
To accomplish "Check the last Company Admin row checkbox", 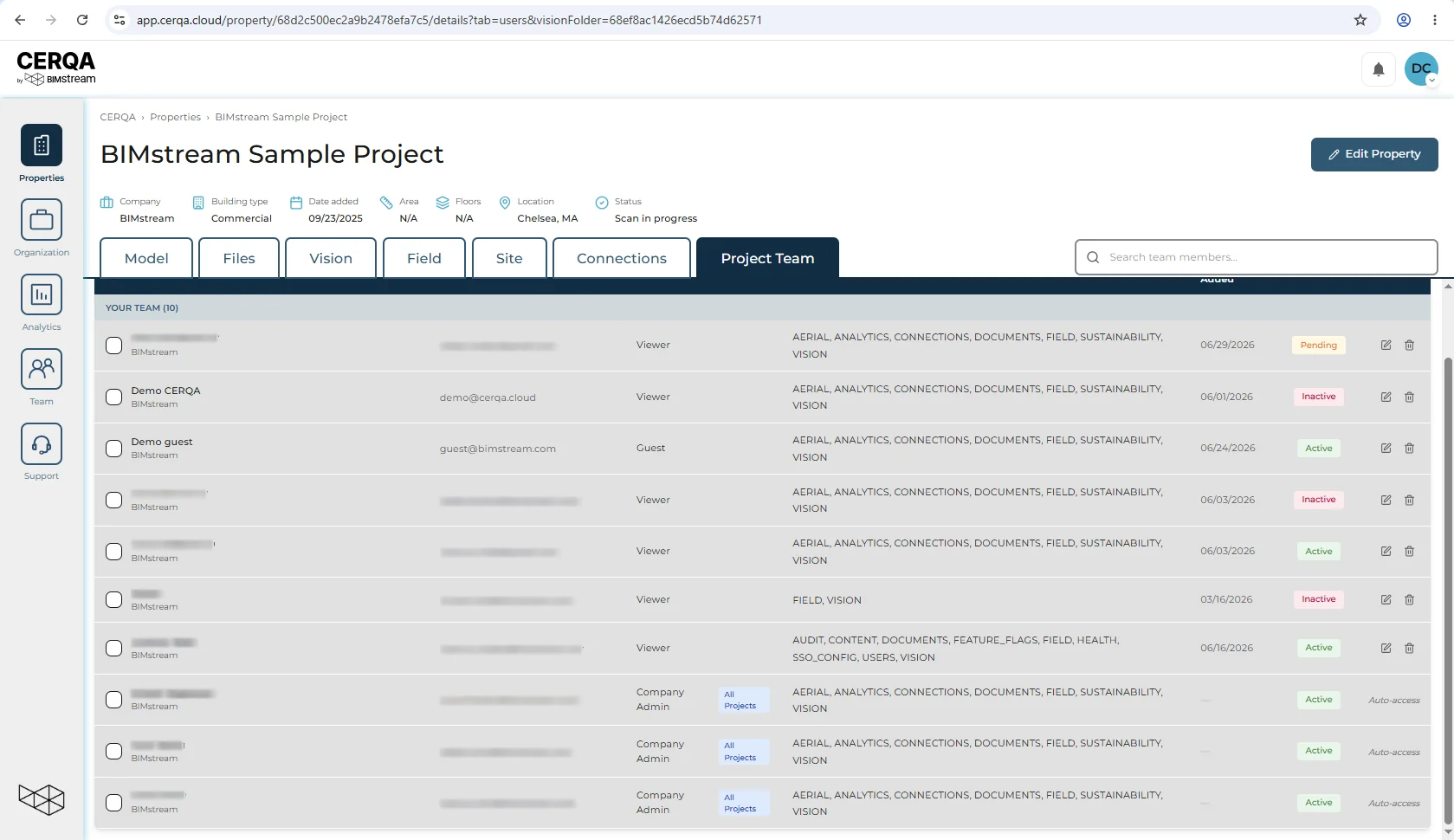I will (x=113, y=802).
